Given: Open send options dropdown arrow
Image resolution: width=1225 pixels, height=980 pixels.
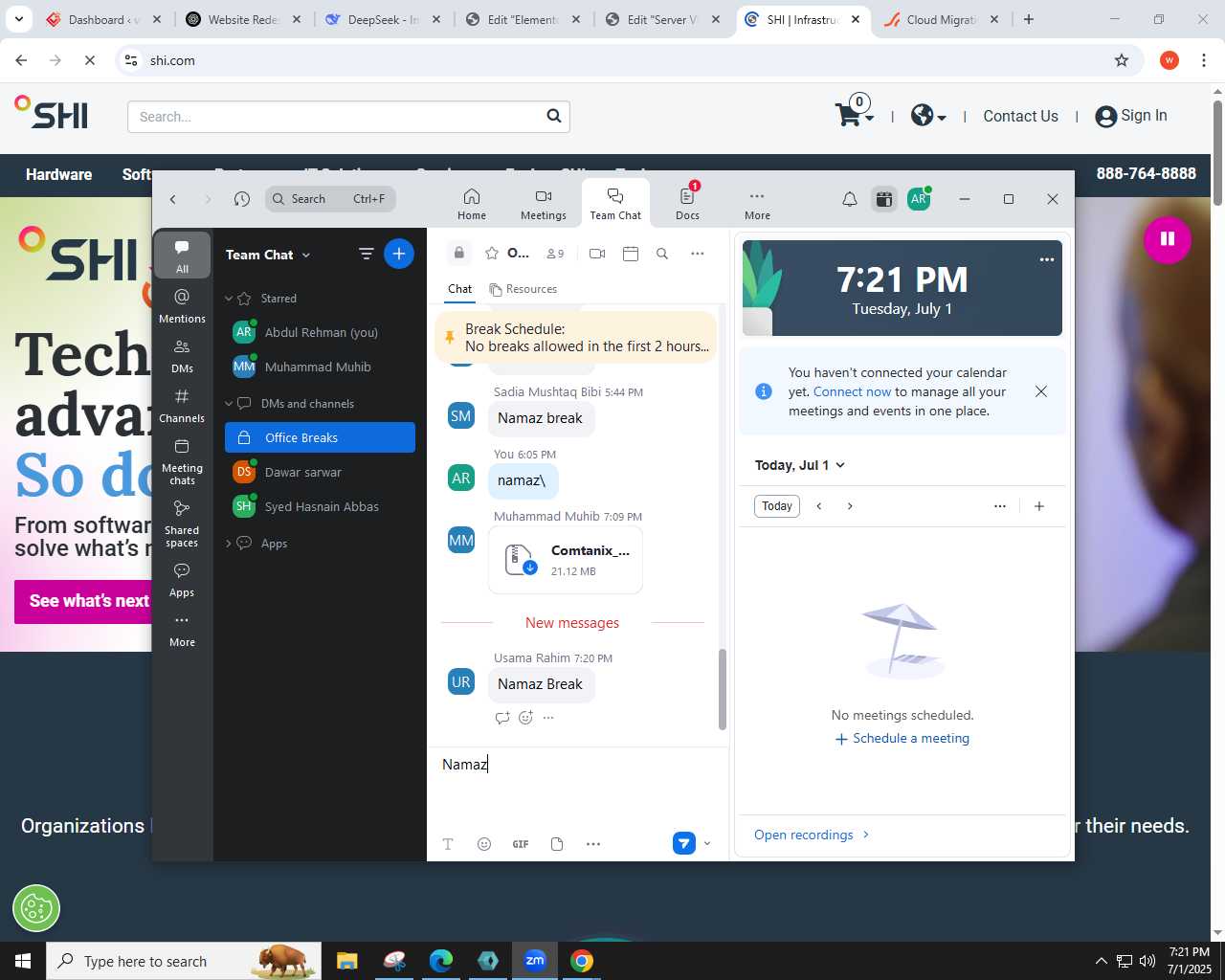Looking at the screenshot, I should click(x=707, y=843).
